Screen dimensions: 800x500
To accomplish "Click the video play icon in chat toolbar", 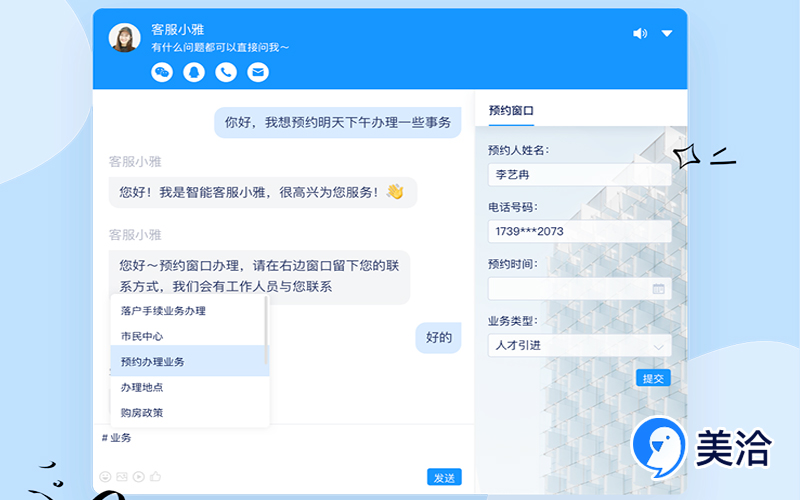I will (139, 477).
